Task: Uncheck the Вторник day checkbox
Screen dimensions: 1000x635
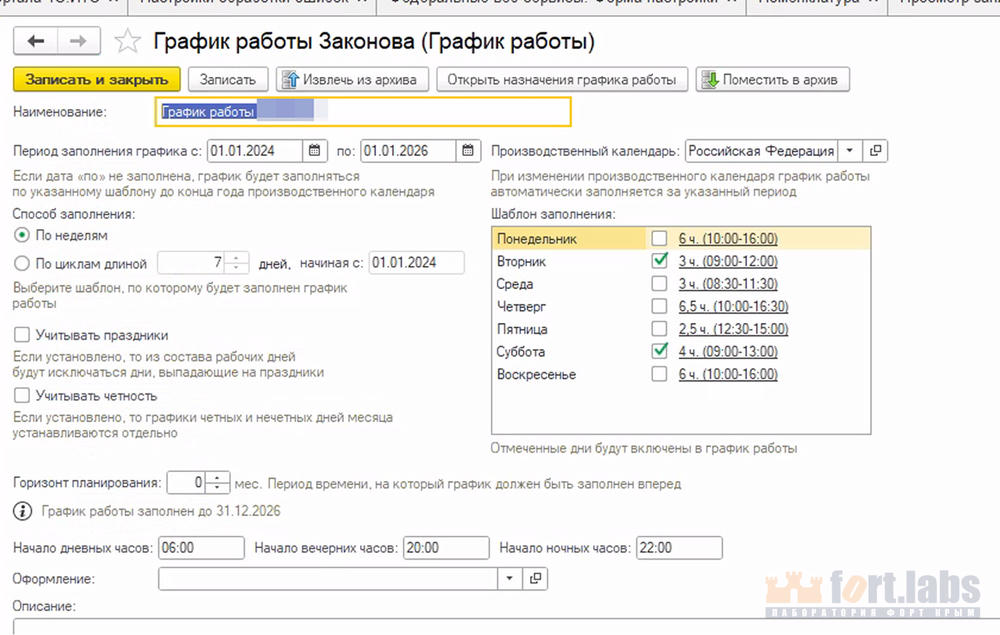Action: tap(659, 261)
